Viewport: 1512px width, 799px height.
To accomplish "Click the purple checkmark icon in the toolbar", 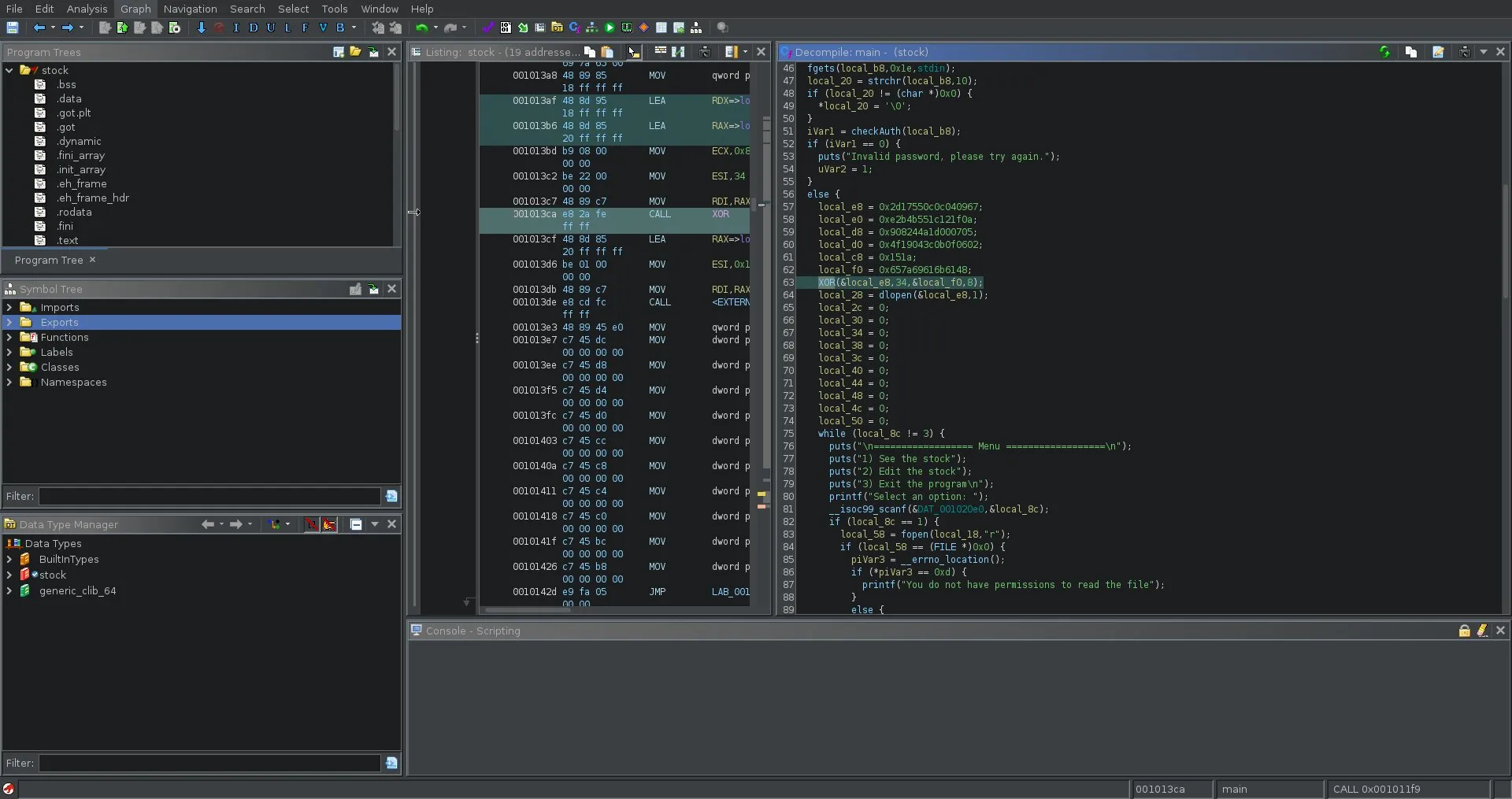I will (x=487, y=28).
